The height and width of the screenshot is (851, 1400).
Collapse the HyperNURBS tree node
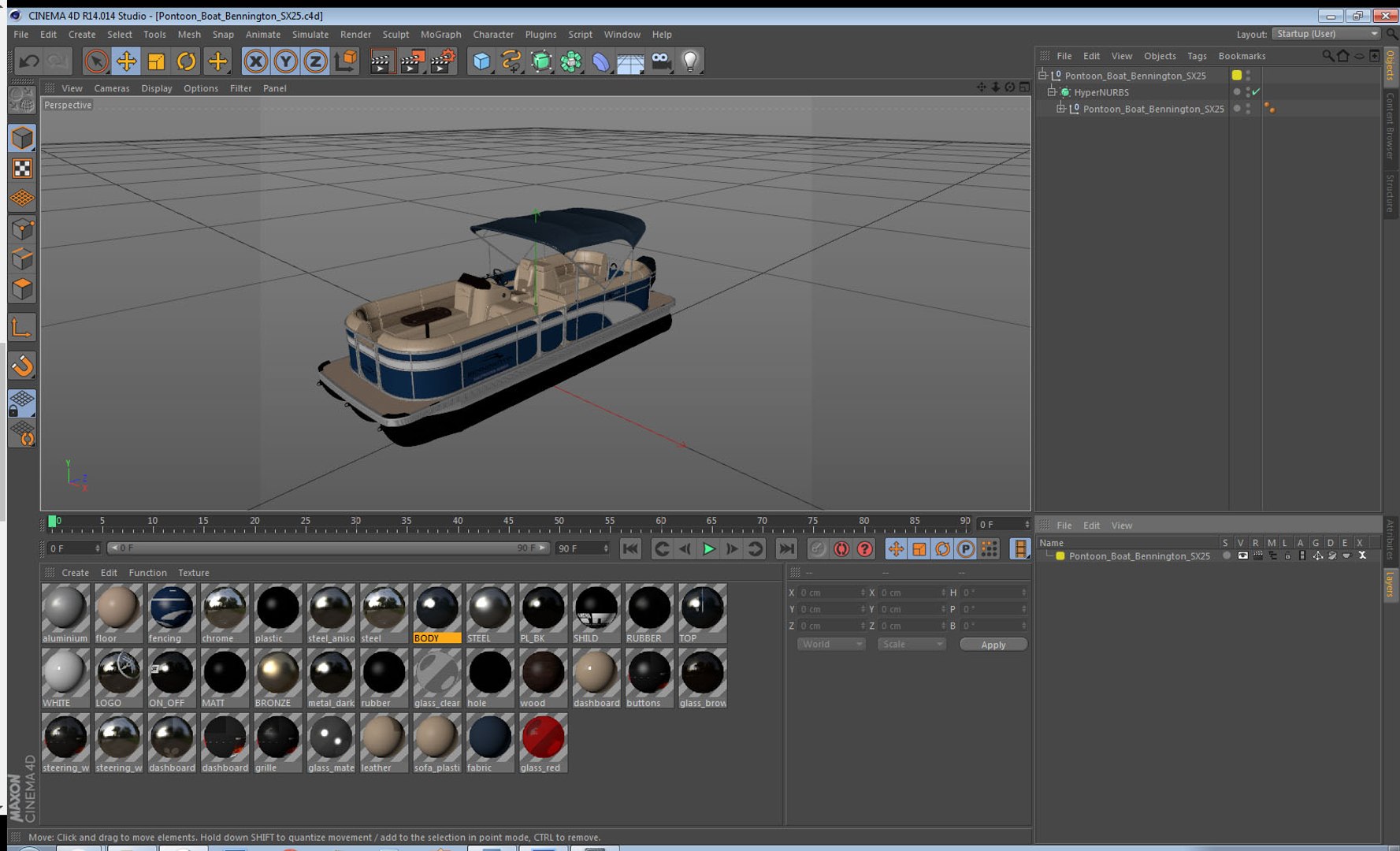pyautogui.click(x=1052, y=92)
